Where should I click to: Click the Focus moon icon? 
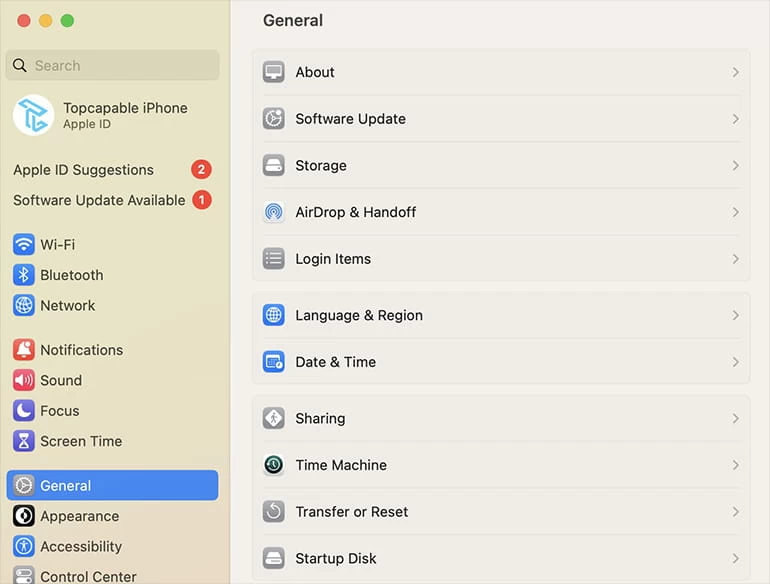pyautogui.click(x=23, y=411)
